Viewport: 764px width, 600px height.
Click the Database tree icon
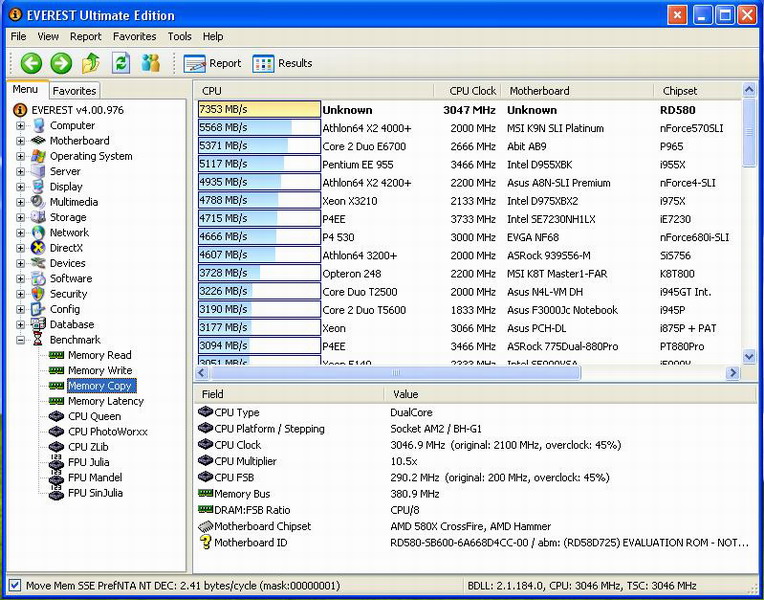click(38, 324)
